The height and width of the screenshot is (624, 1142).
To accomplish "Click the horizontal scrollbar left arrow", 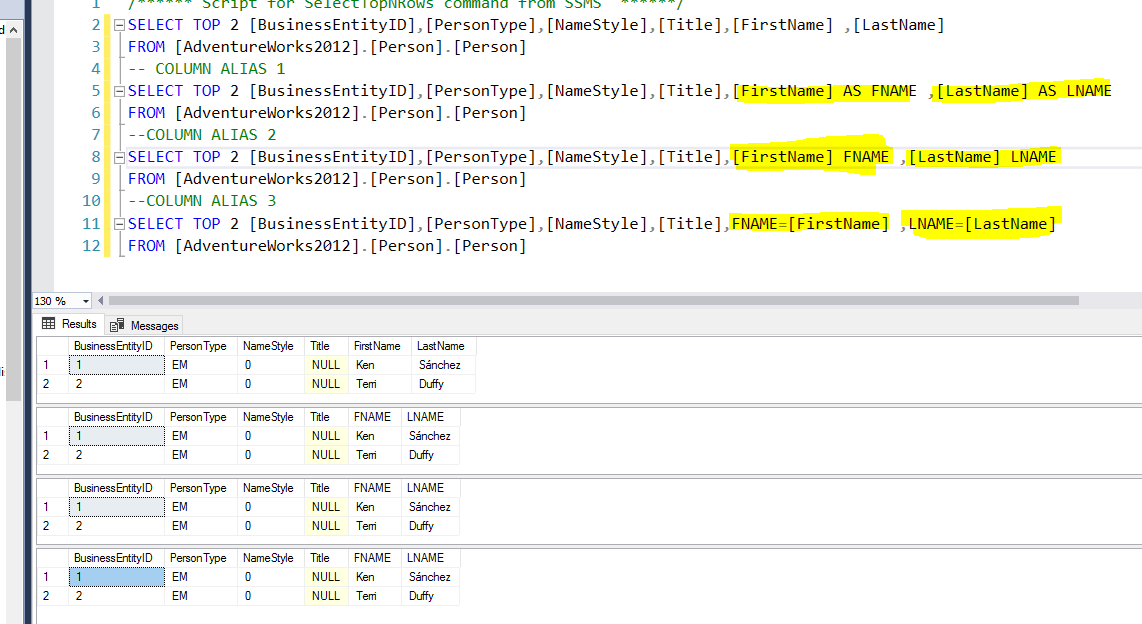I will 101,301.
